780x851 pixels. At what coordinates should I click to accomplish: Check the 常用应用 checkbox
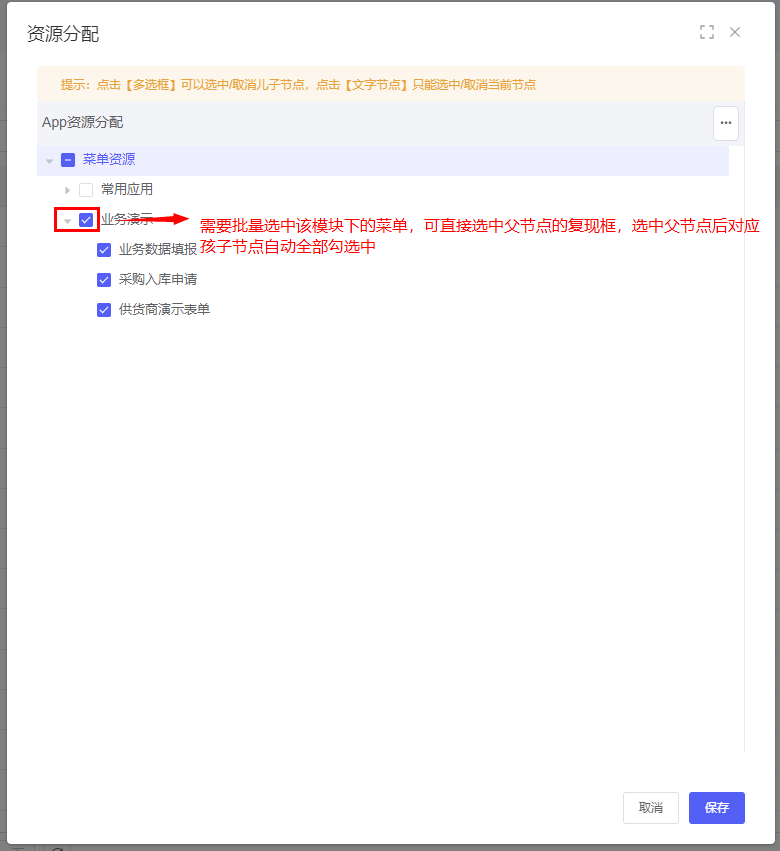(86, 190)
